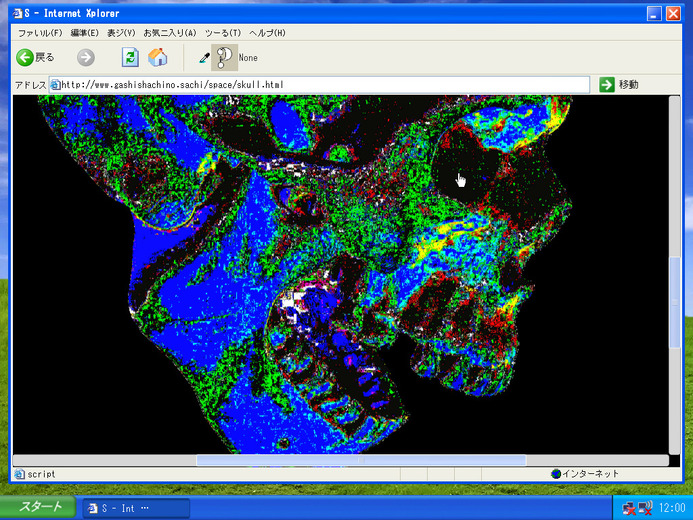This screenshot has height=520, width=693.
Task: Open the ツール(T) menu
Action: (x=222, y=33)
